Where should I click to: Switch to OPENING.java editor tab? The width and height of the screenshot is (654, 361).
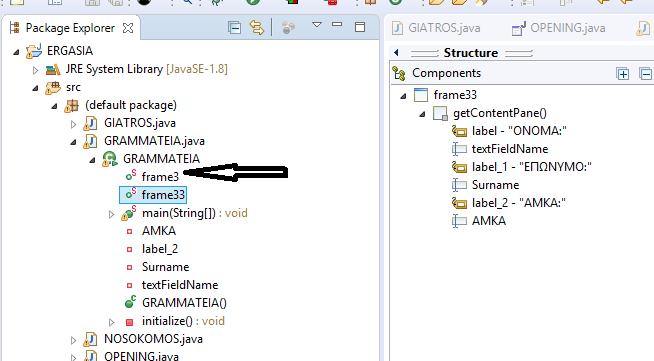(x=559, y=28)
